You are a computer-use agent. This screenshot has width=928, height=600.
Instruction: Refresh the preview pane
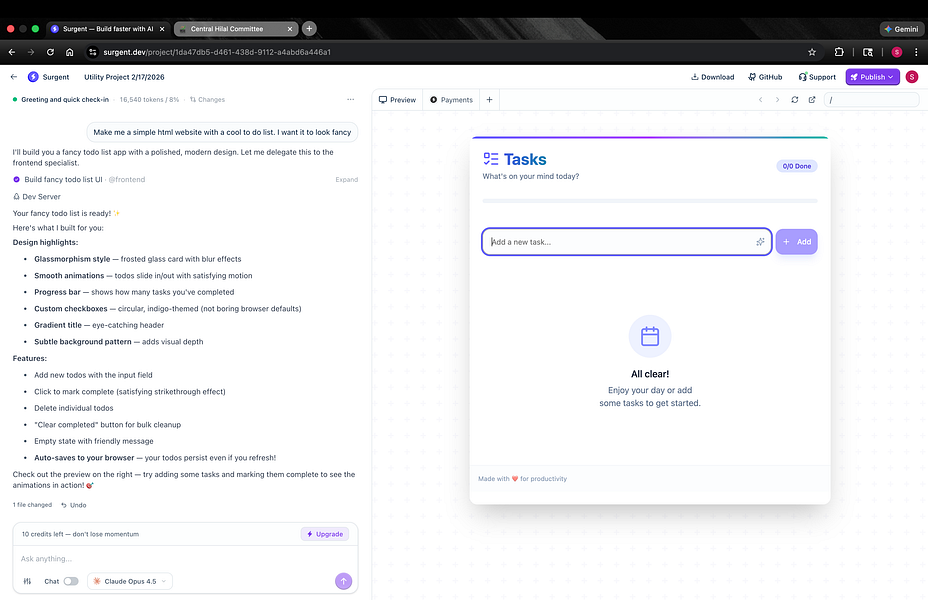[x=795, y=99]
